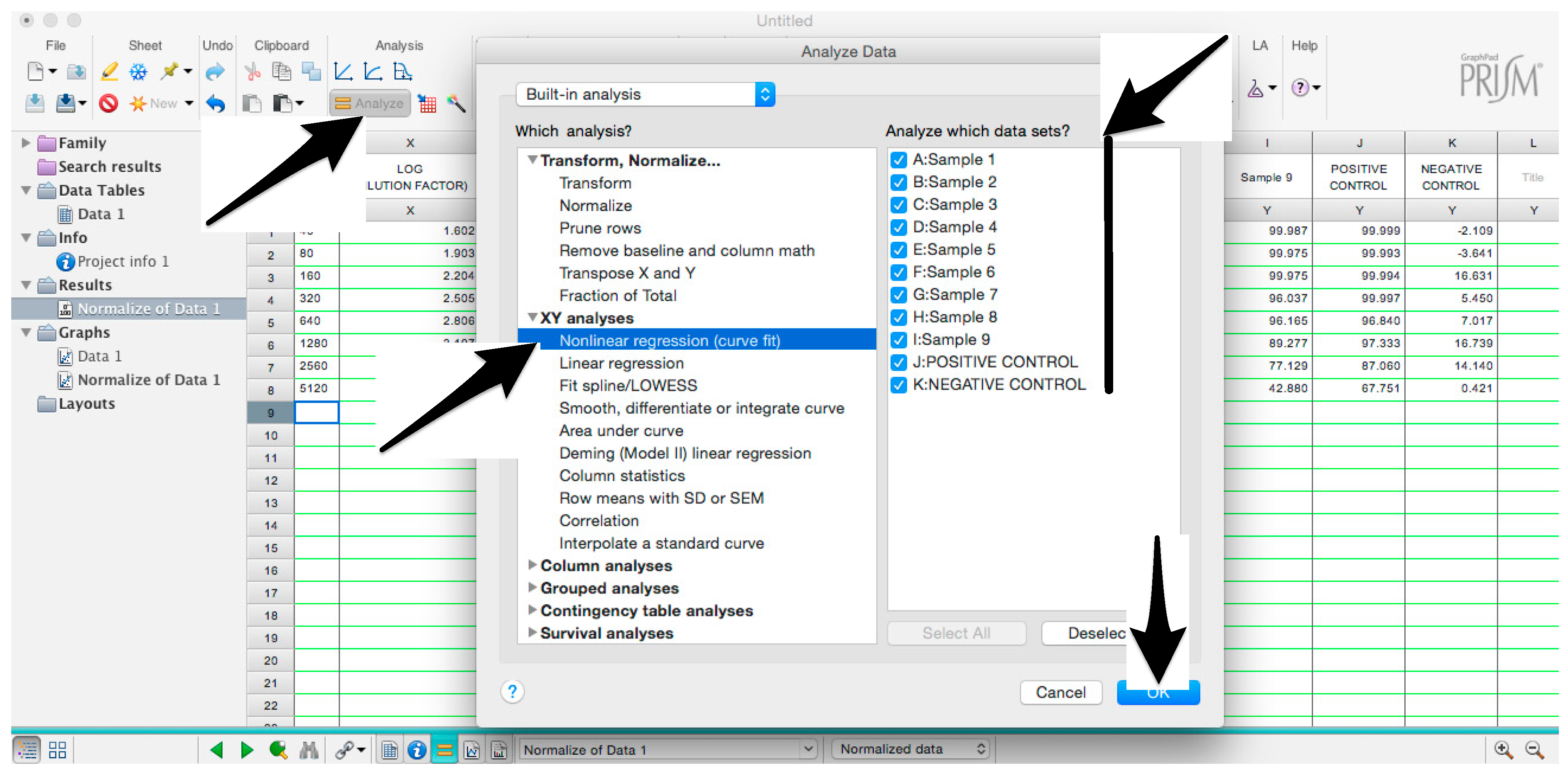Screen dimensions: 1568x775
Task: Click the scissors cut icon
Action: [252, 72]
